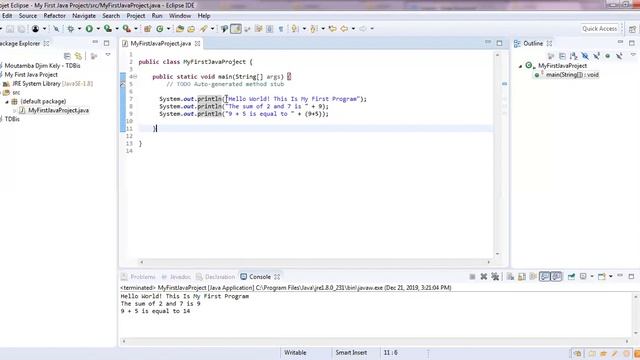Click the New Java Class icon

pos(160,29)
